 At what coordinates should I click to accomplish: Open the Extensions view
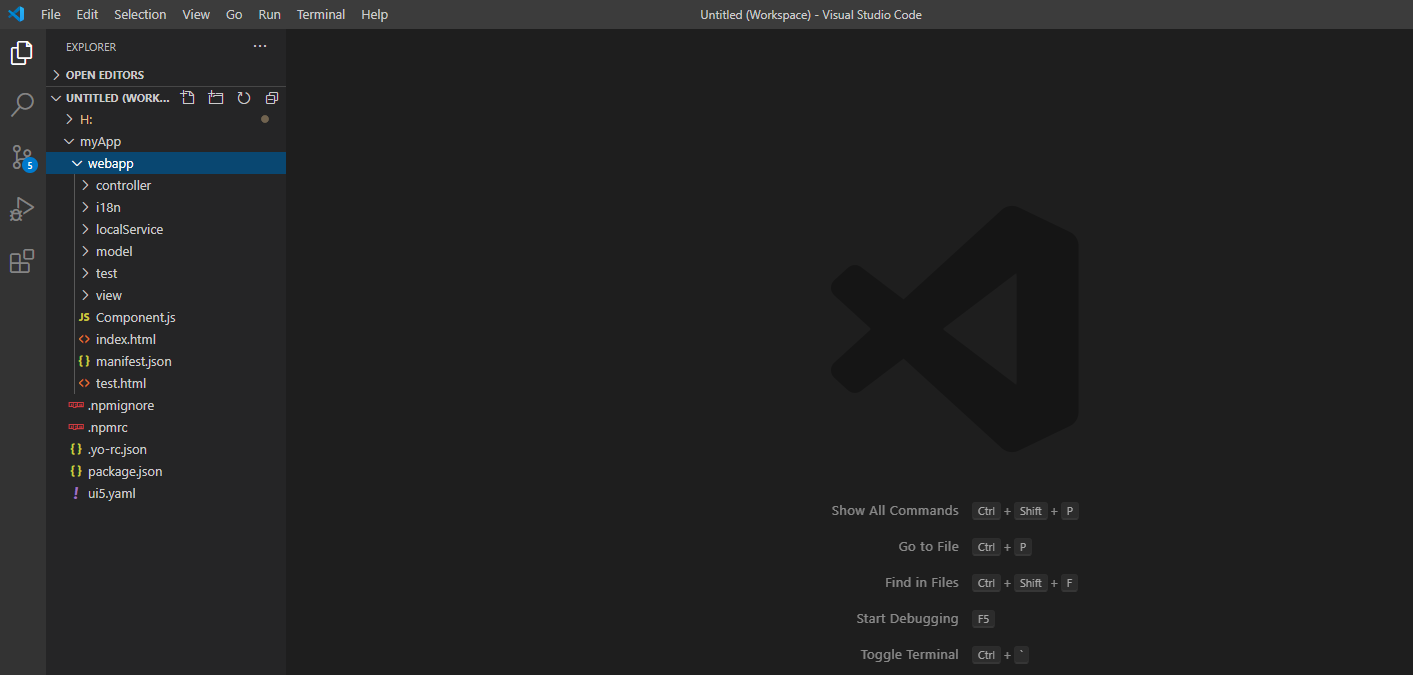pos(22,261)
